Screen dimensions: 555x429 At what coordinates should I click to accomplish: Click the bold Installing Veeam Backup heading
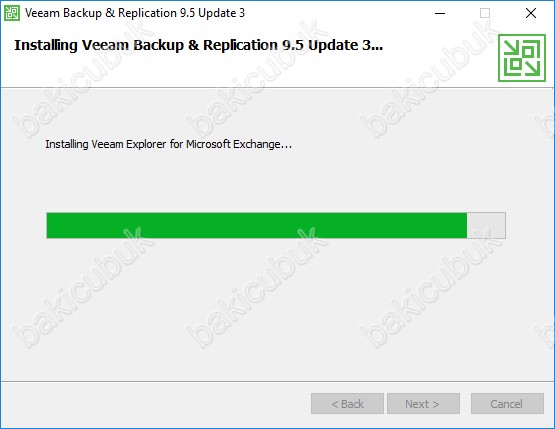[199, 45]
